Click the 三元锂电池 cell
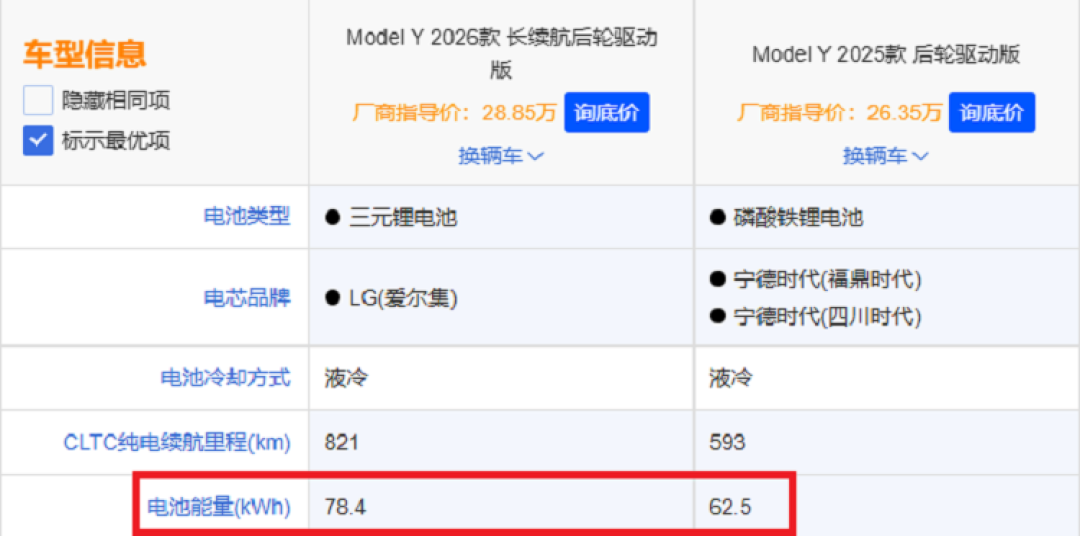Screen dimensions: 1080x536 (403, 218)
